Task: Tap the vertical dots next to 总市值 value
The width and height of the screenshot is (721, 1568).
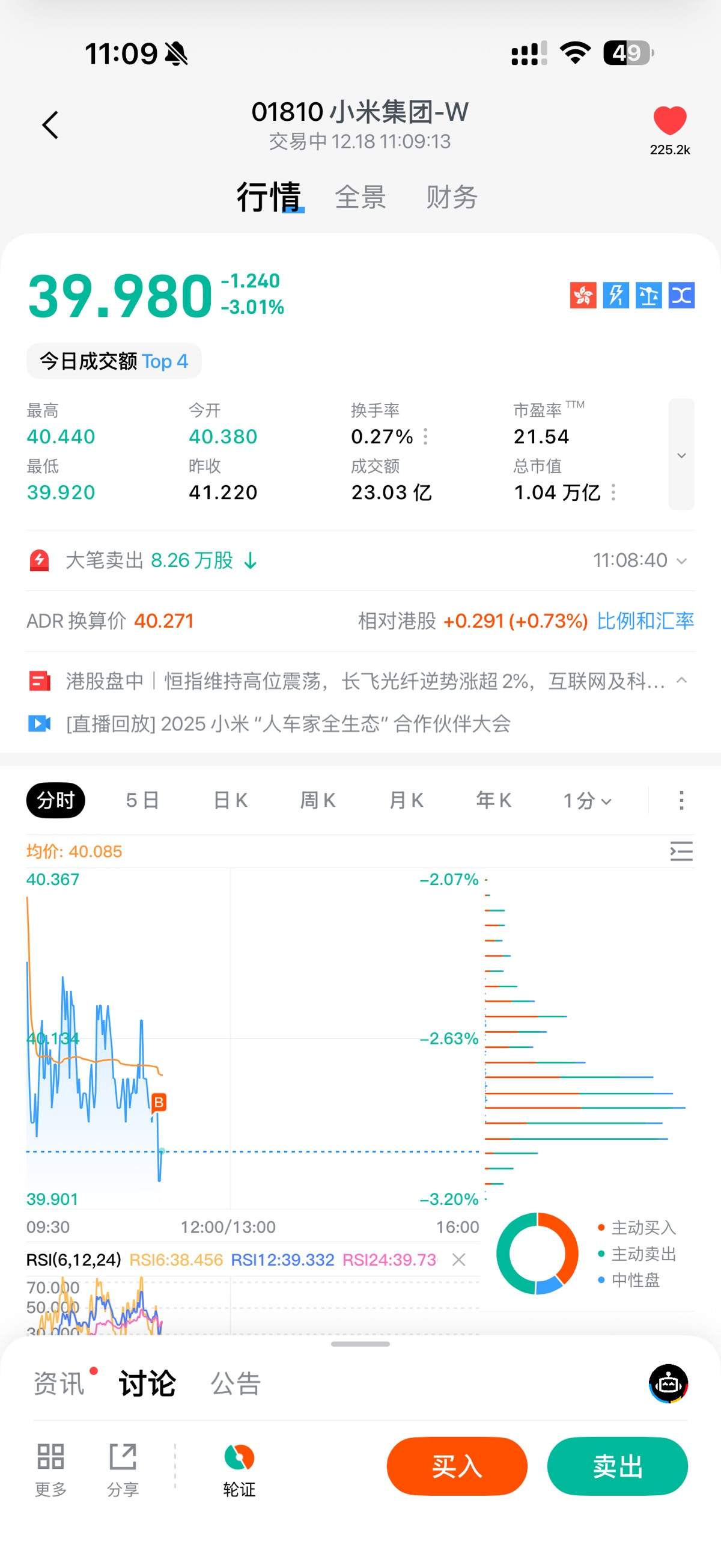Action: [x=613, y=492]
